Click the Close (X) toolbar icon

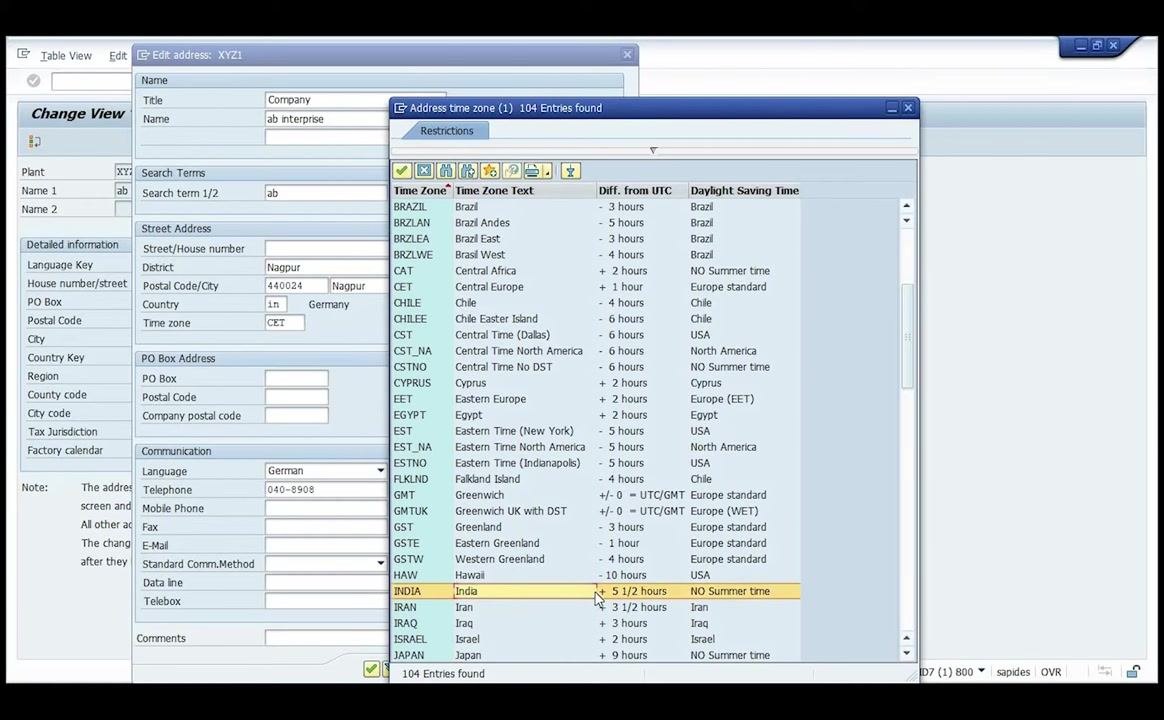(424, 171)
